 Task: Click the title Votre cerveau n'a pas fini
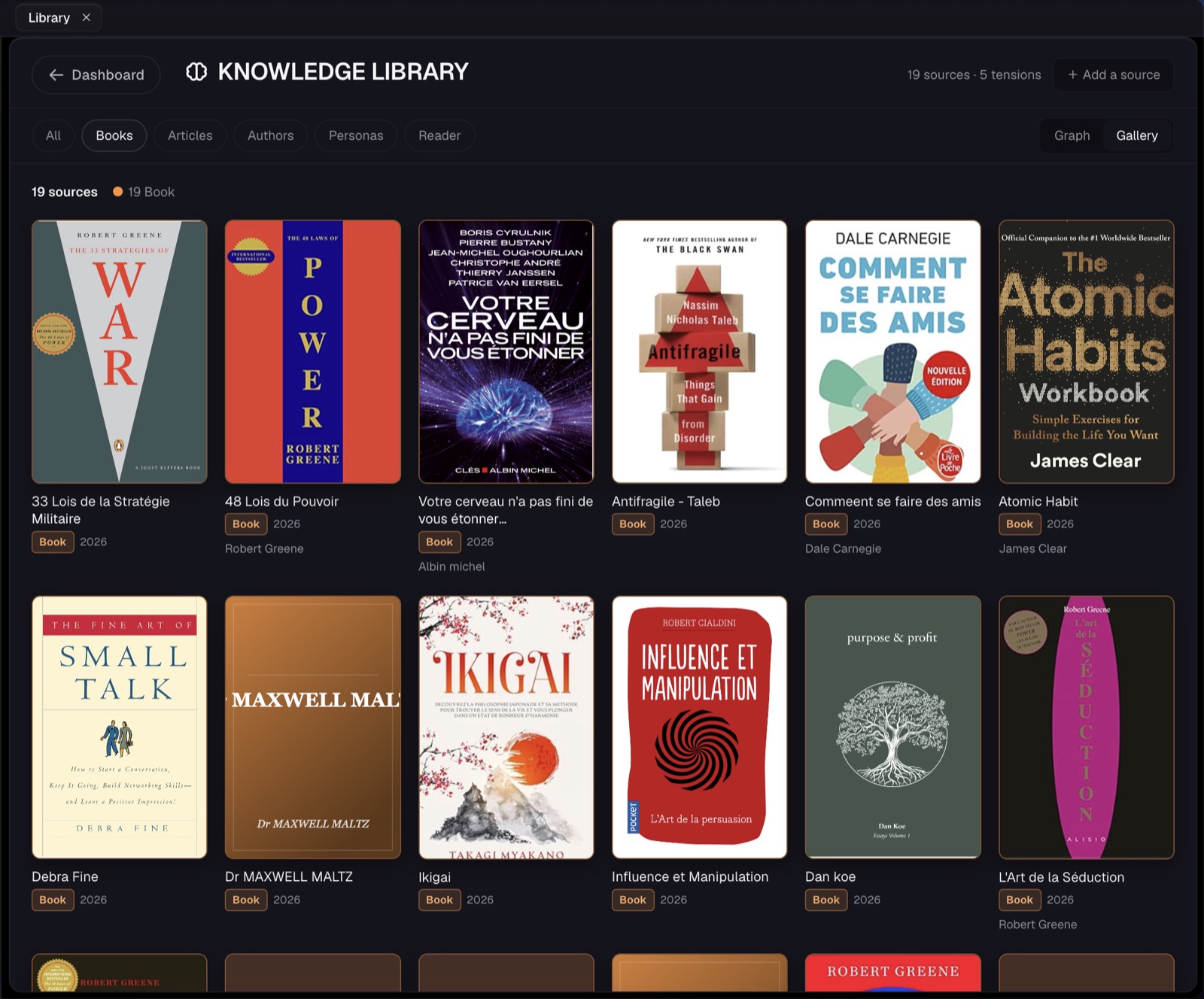[x=506, y=510]
